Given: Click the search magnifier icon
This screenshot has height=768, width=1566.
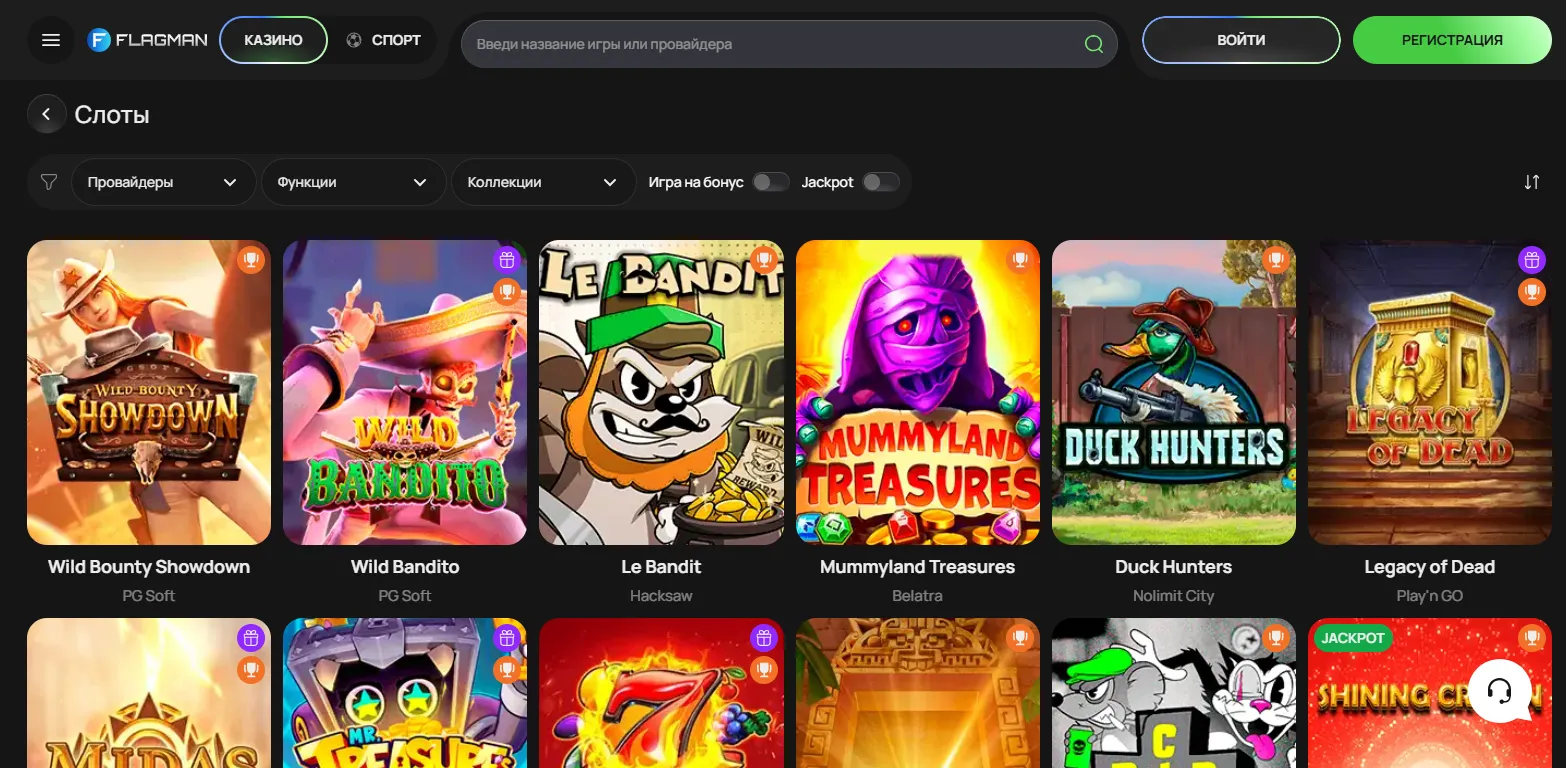Looking at the screenshot, I should point(1094,44).
